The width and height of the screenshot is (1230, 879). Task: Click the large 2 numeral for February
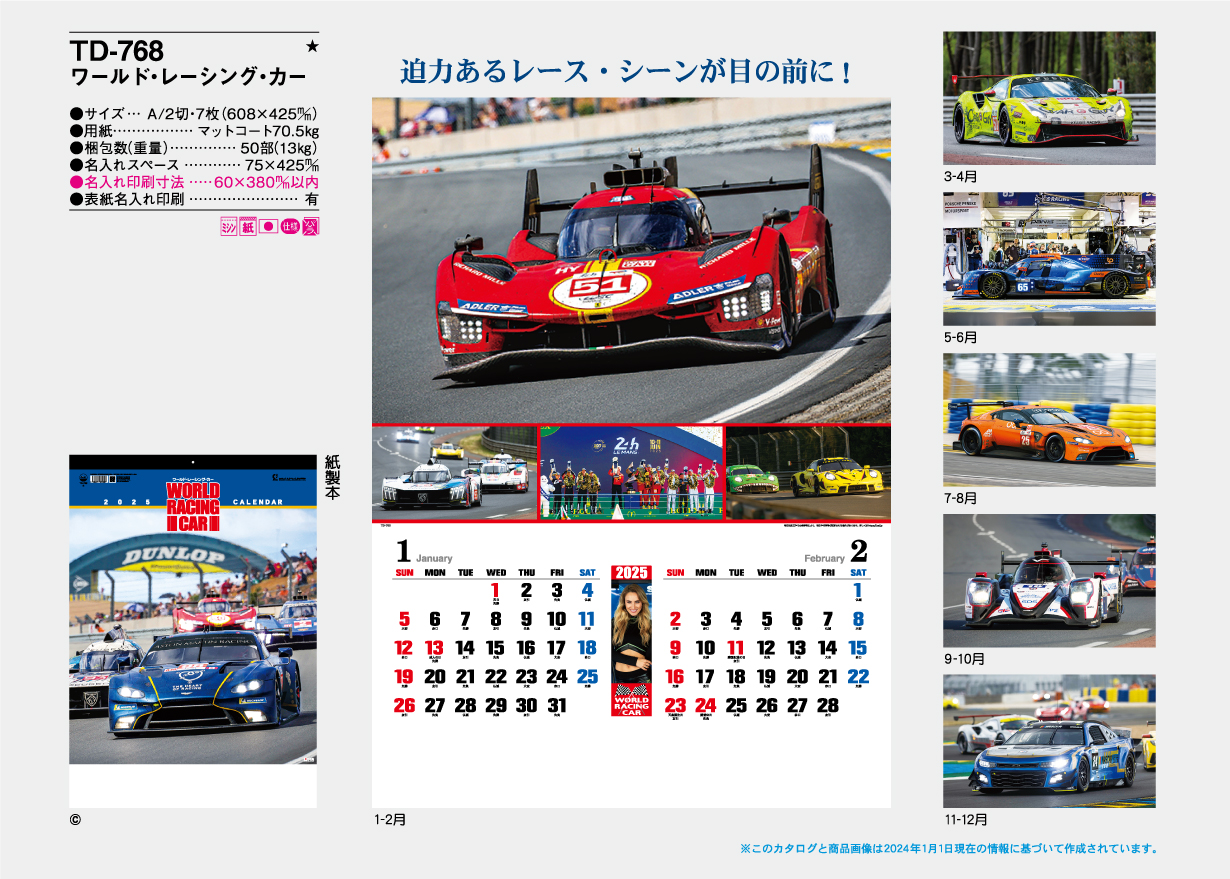click(x=858, y=551)
